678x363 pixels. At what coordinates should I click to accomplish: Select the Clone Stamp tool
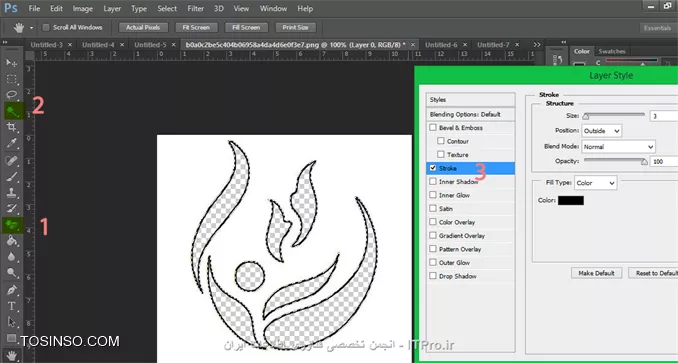(11, 192)
